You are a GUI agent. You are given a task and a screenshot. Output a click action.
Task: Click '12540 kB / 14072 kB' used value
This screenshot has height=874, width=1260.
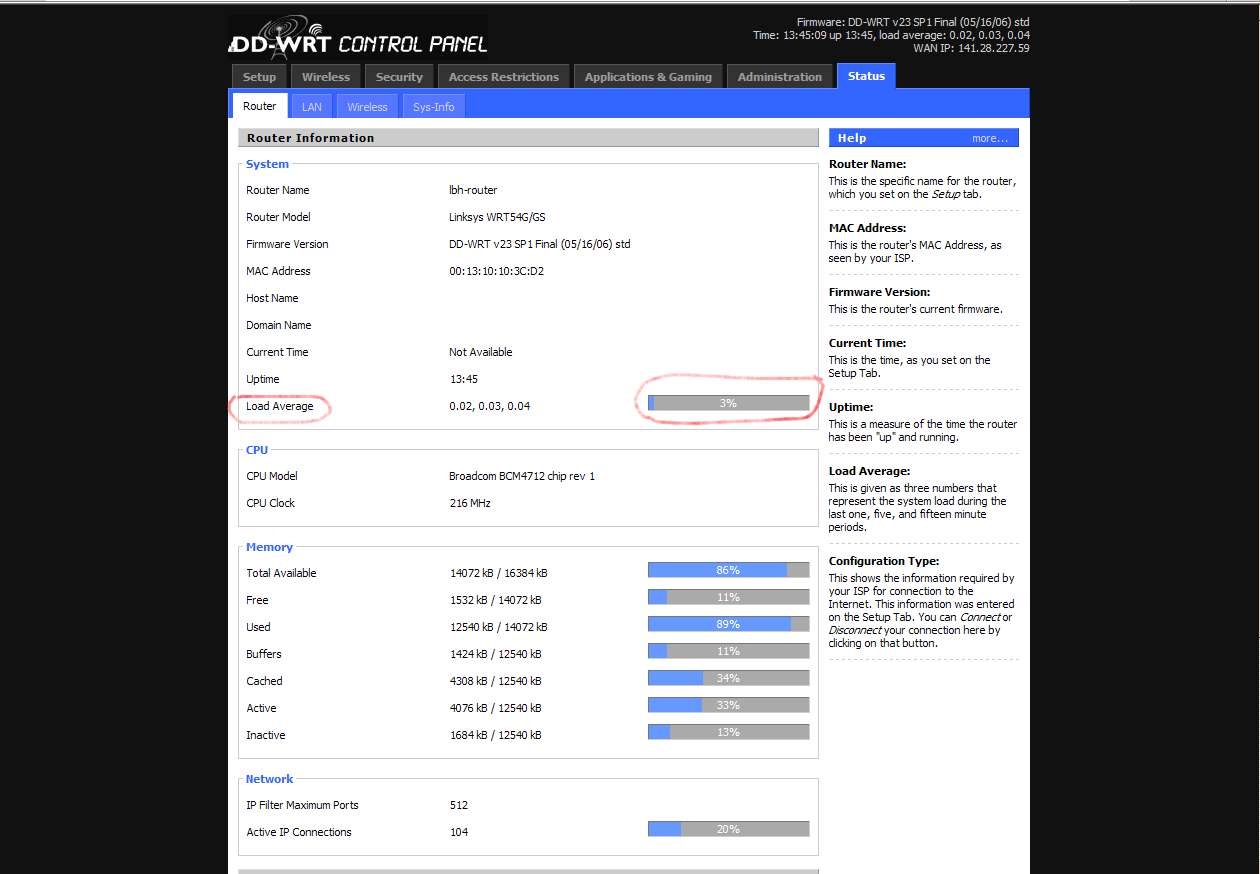(x=498, y=627)
